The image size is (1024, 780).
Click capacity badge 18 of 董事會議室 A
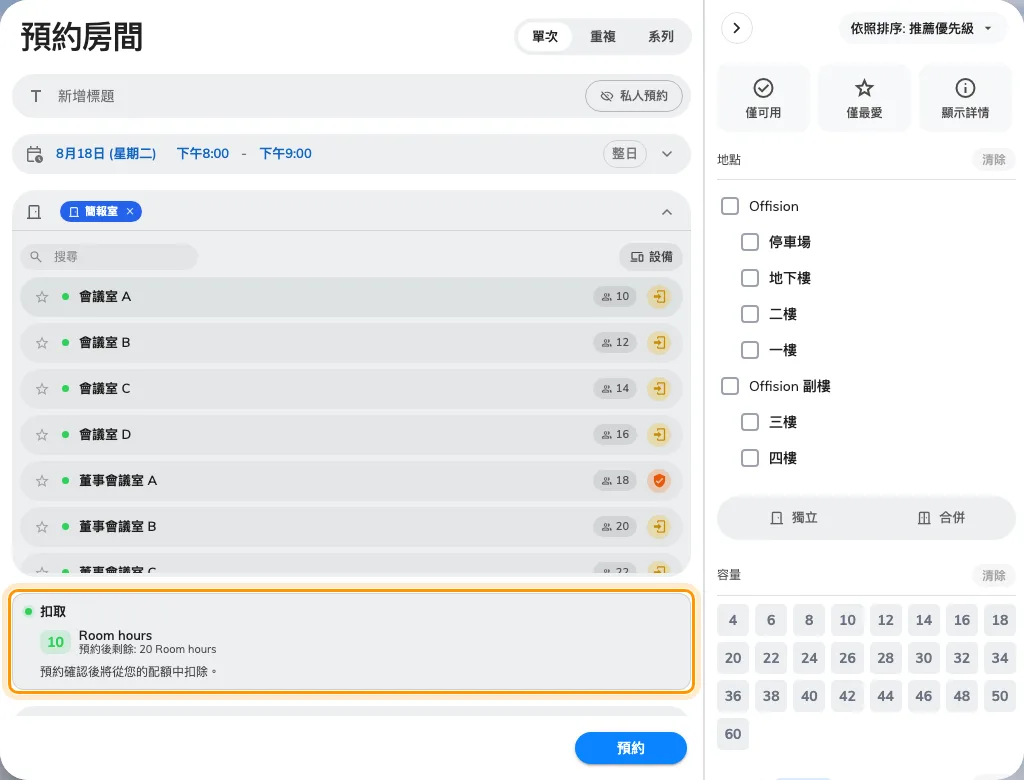coord(615,481)
